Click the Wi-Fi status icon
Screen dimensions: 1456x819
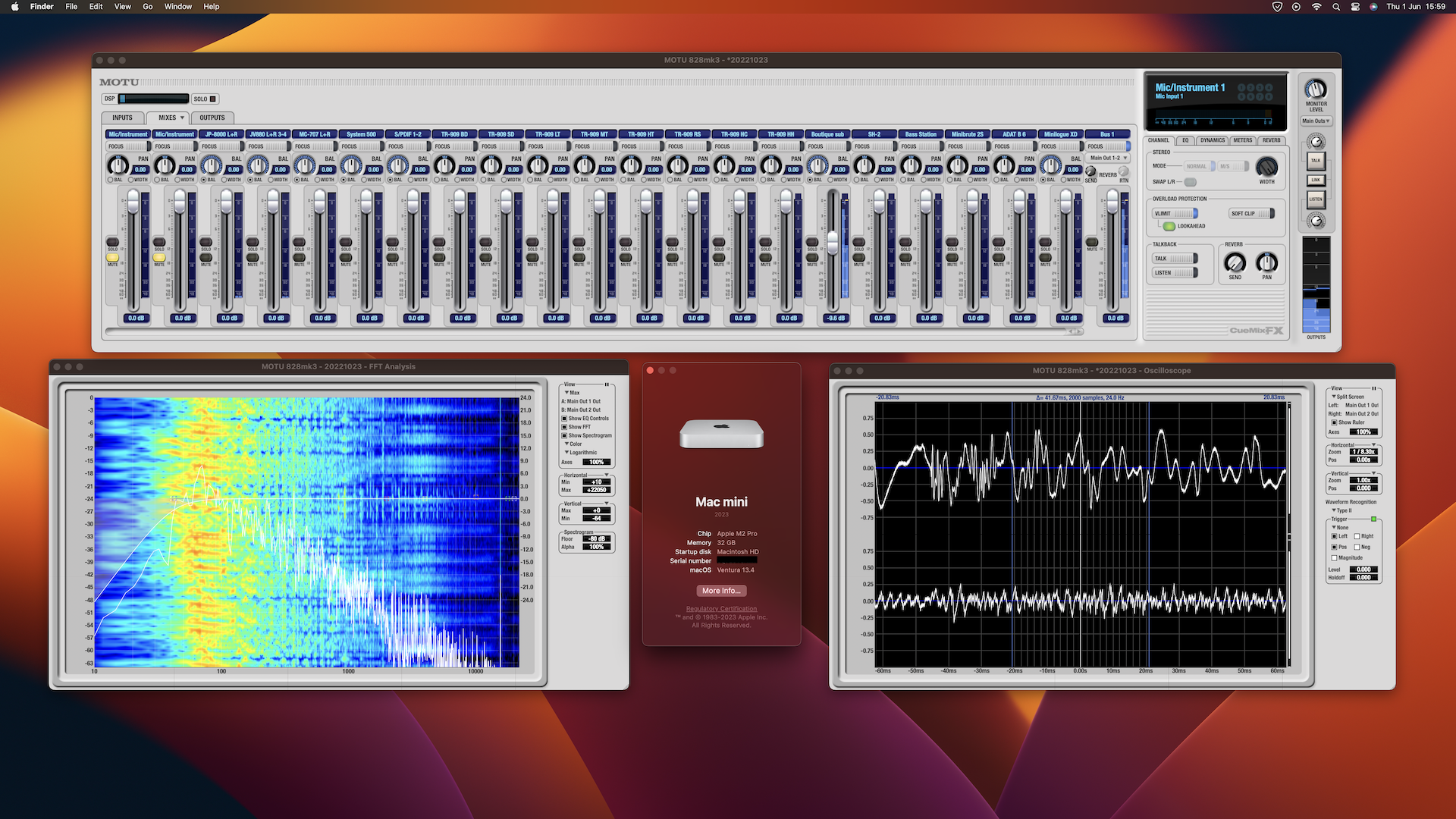pos(1316,6)
